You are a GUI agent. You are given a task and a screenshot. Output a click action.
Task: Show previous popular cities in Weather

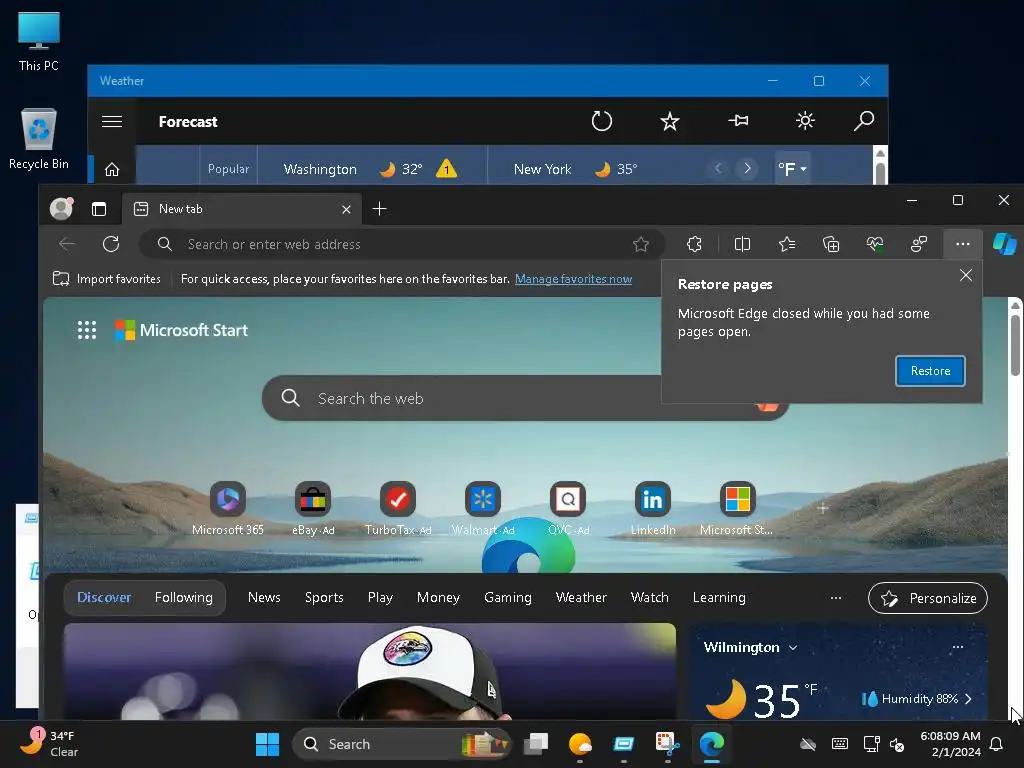tap(718, 168)
